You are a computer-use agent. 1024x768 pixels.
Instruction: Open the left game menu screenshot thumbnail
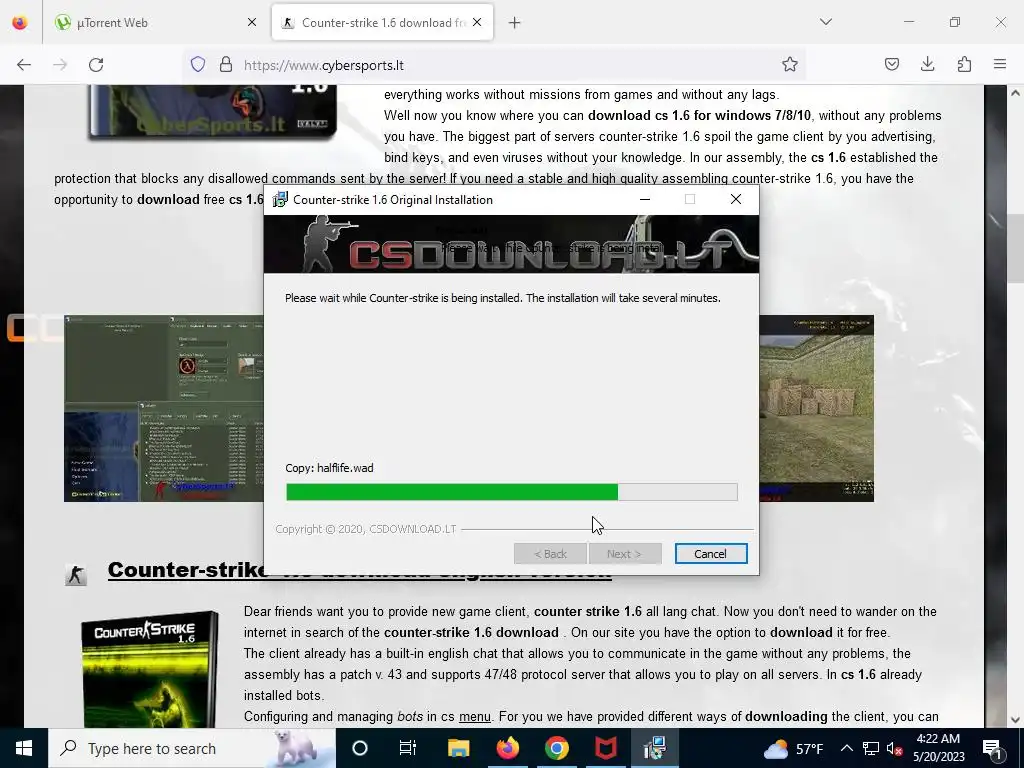pyautogui.click(x=163, y=408)
